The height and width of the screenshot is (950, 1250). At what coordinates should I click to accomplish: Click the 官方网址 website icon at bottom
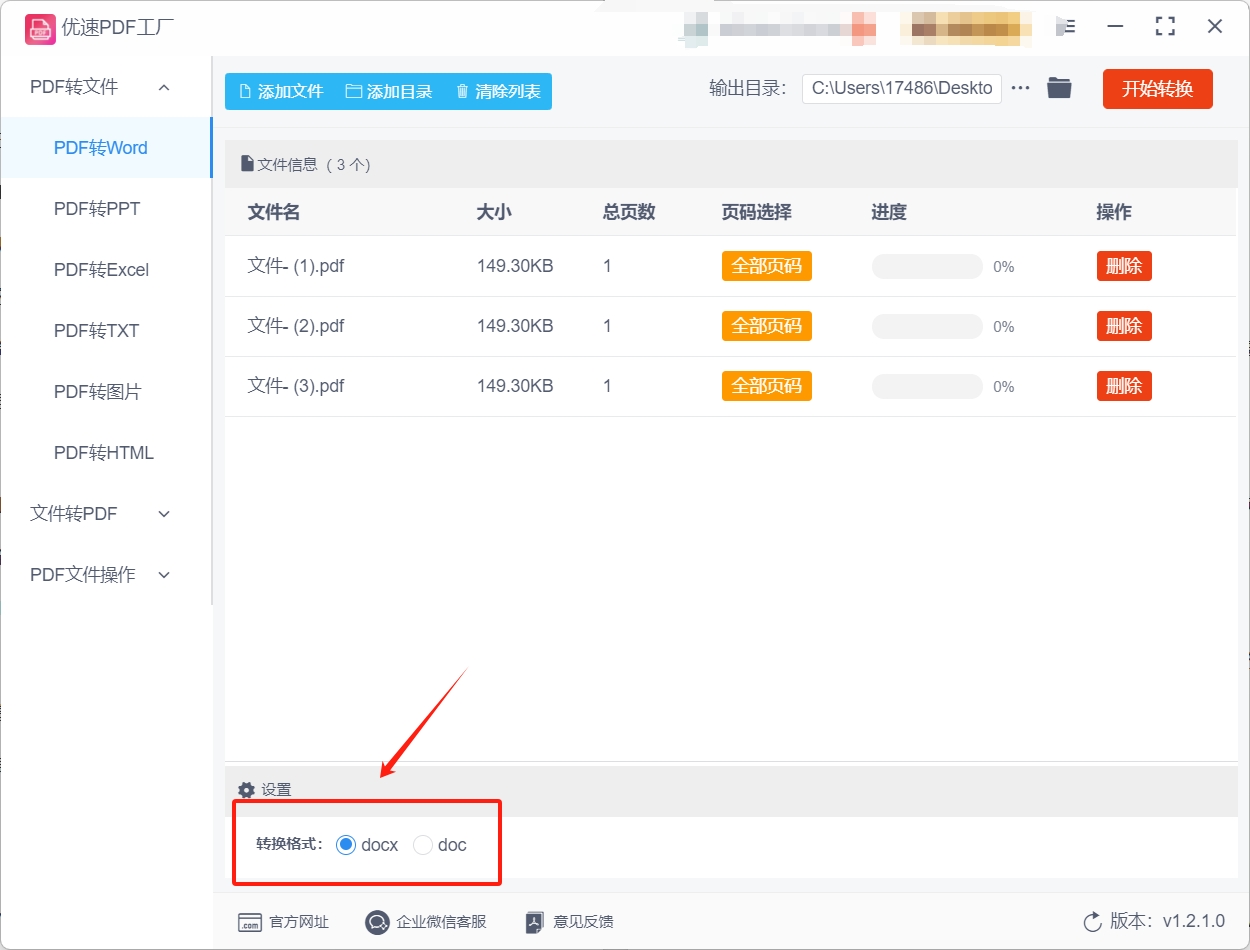point(248,922)
